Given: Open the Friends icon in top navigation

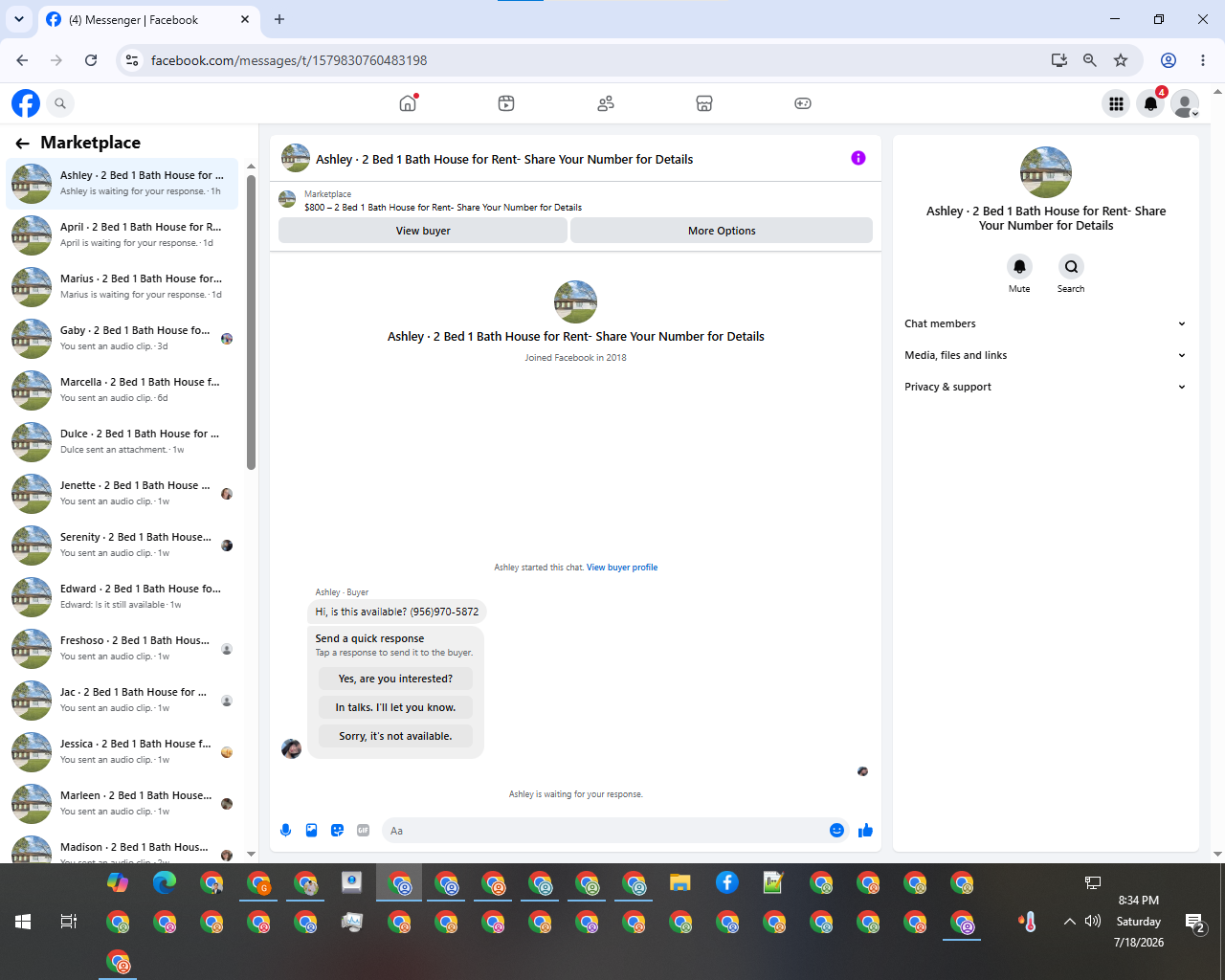Looking at the screenshot, I should 606,103.
